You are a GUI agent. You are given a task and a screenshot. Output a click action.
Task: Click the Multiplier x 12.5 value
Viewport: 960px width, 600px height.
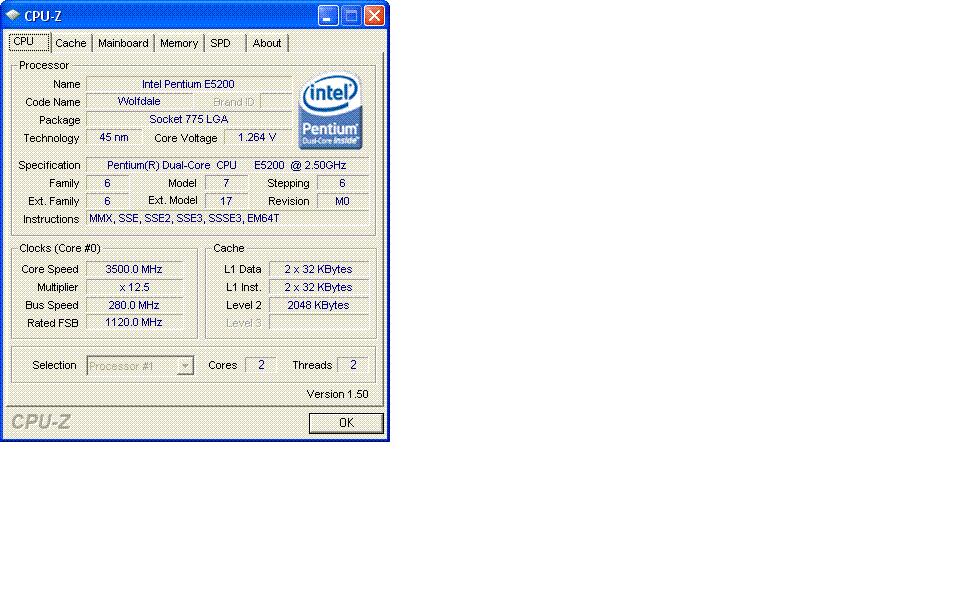coord(134,287)
